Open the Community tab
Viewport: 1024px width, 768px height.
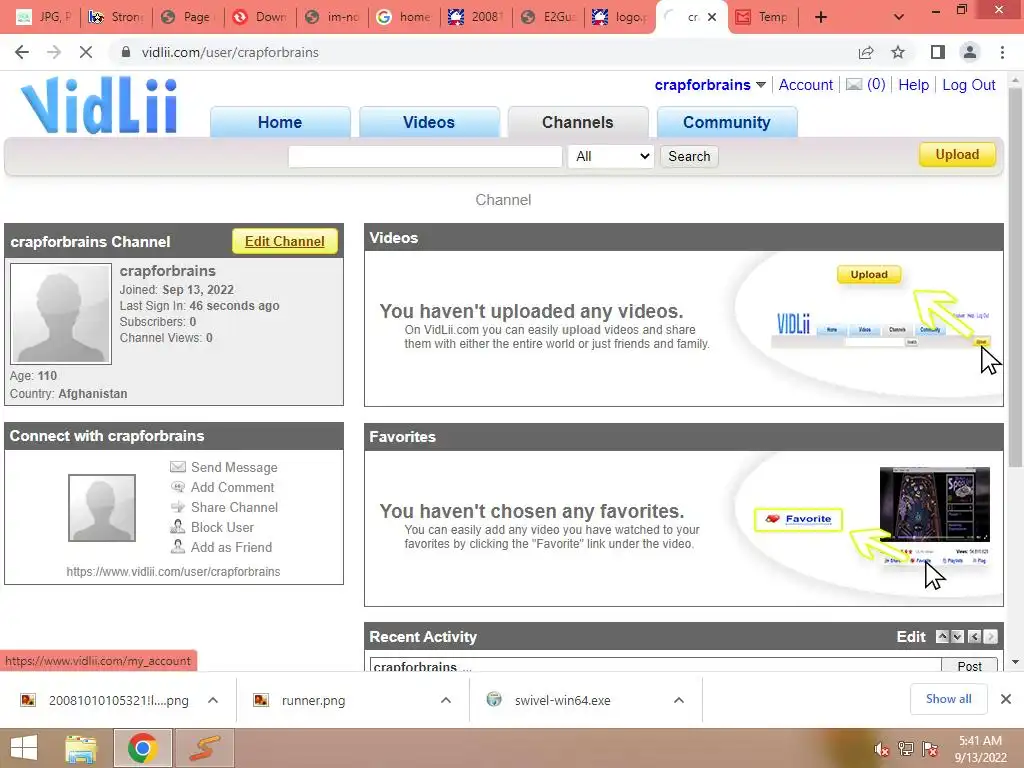(727, 122)
